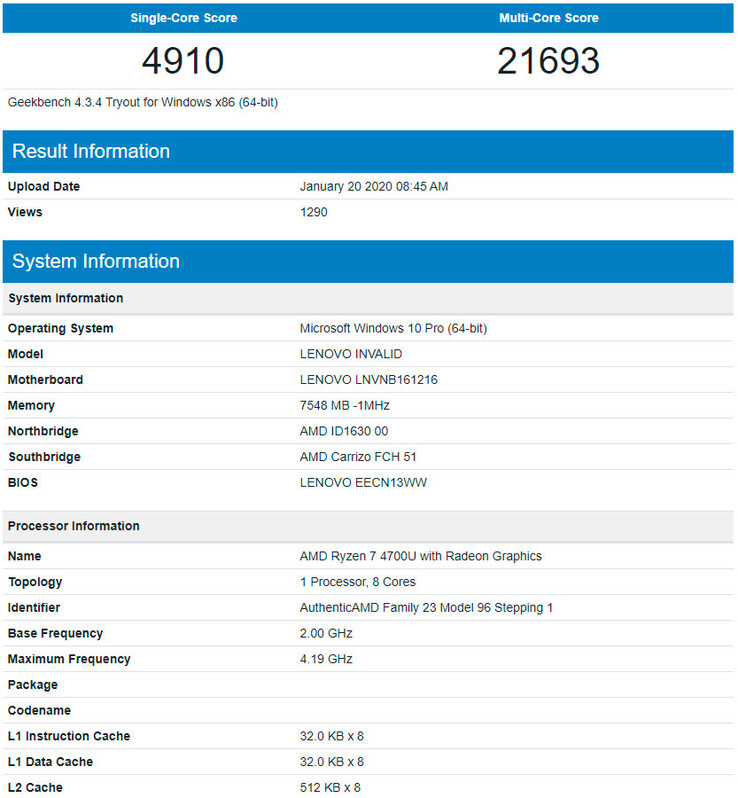Viewport: 738px width, 798px height.
Task: Click the Motherboard row label
Action: 45,380
